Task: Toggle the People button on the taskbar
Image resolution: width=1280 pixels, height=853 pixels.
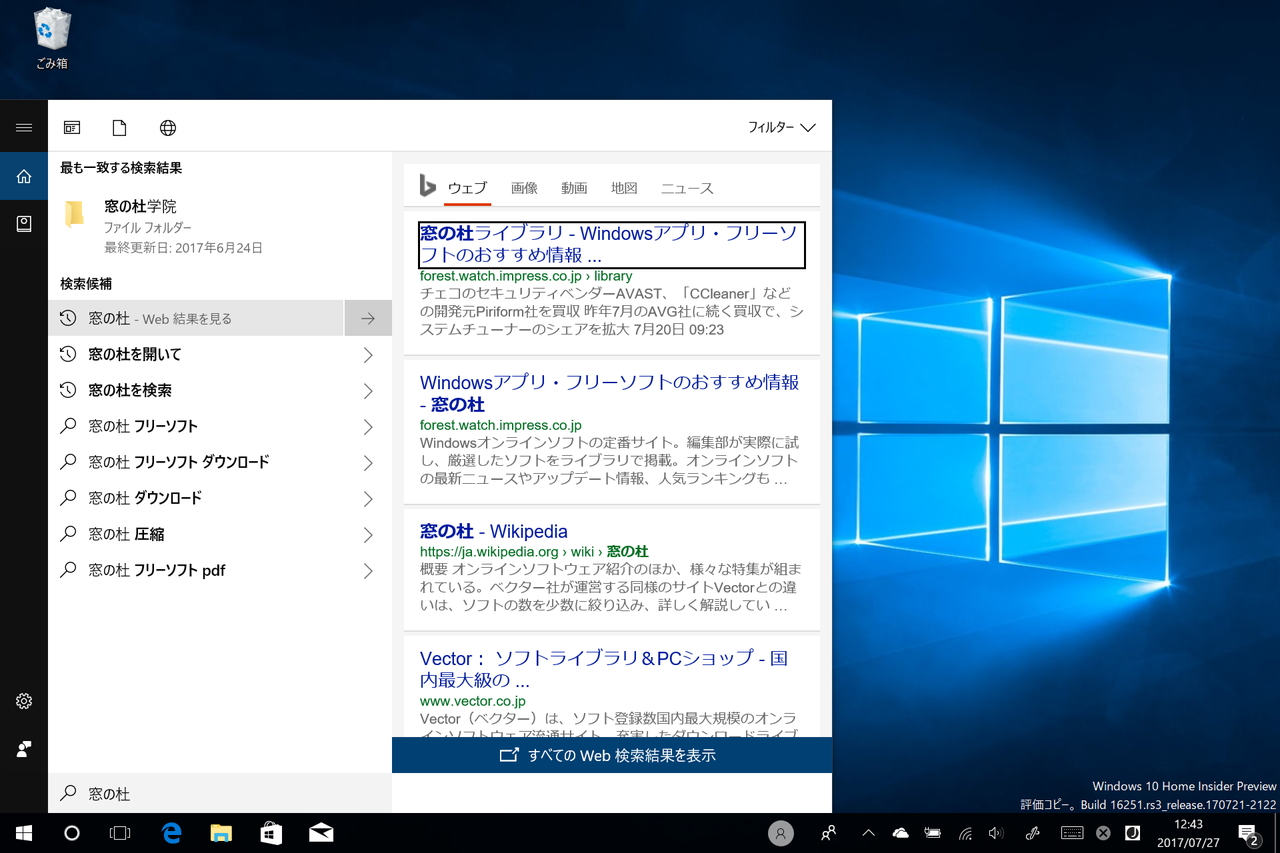Action: pos(828,832)
